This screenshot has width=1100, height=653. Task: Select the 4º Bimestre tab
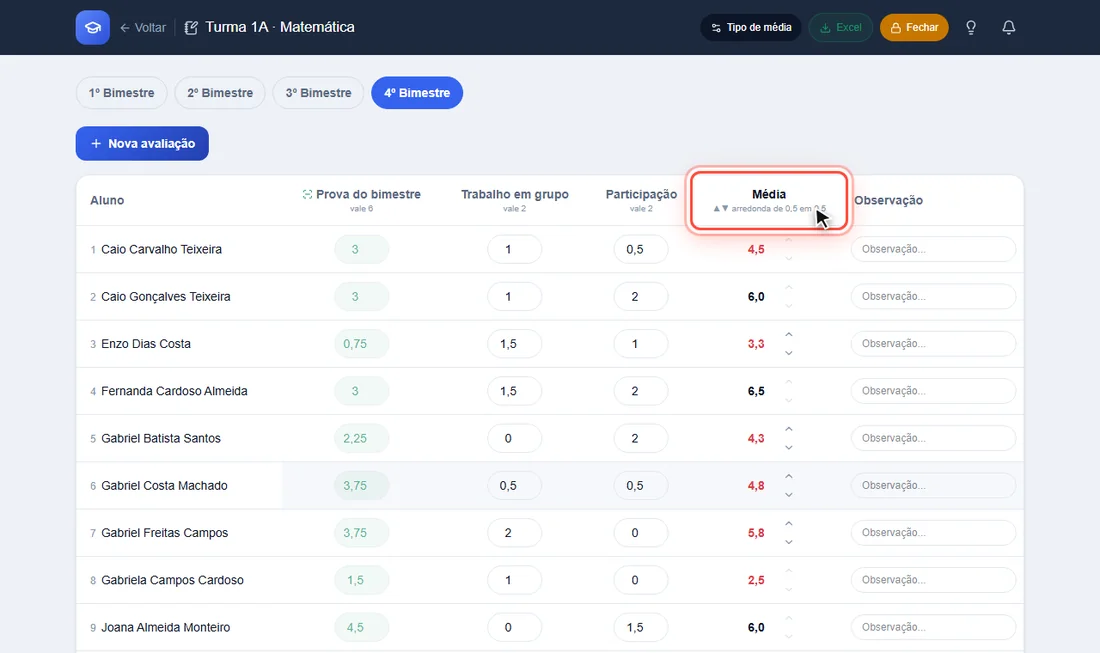[417, 93]
